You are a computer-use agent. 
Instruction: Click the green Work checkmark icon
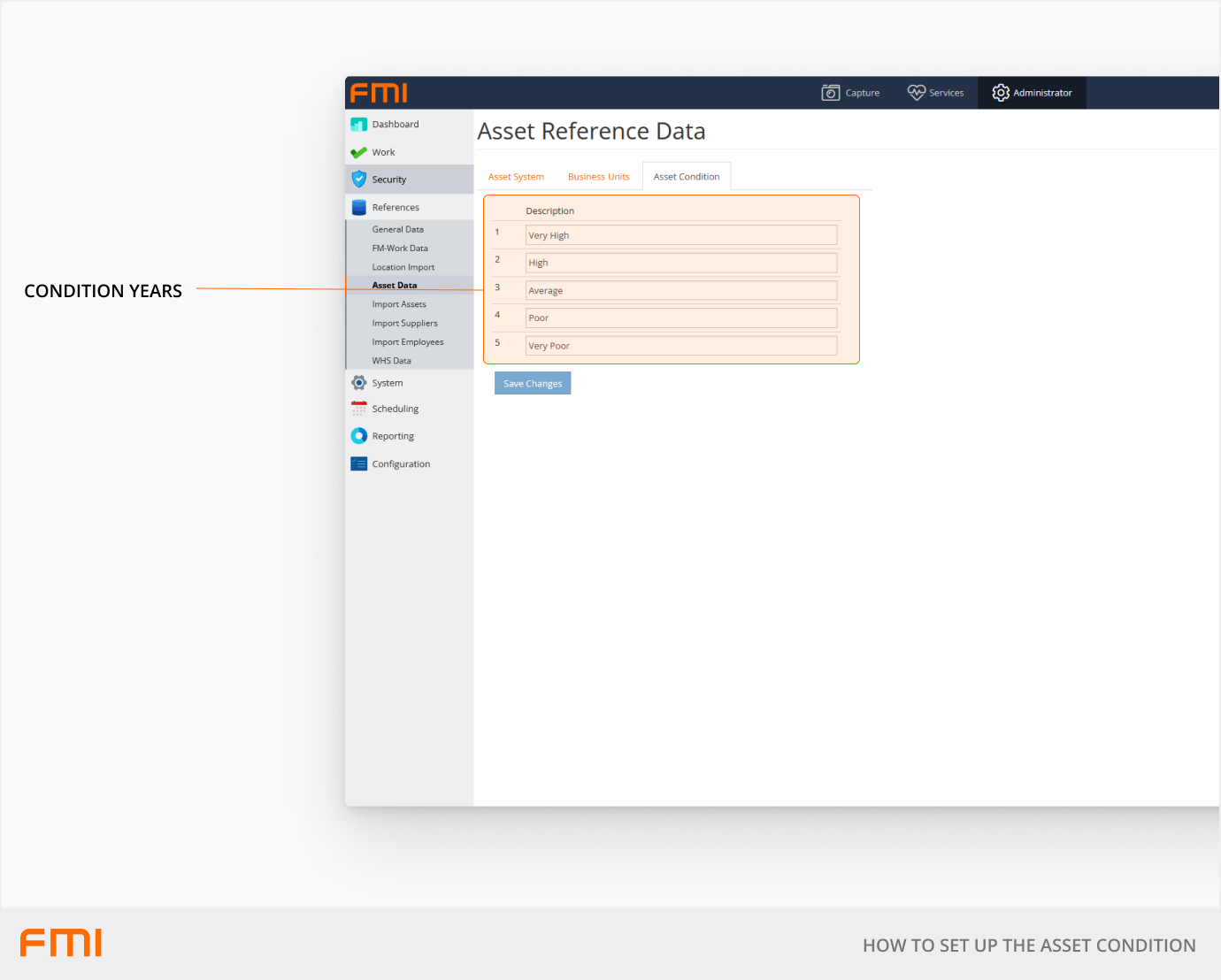click(358, 152)
